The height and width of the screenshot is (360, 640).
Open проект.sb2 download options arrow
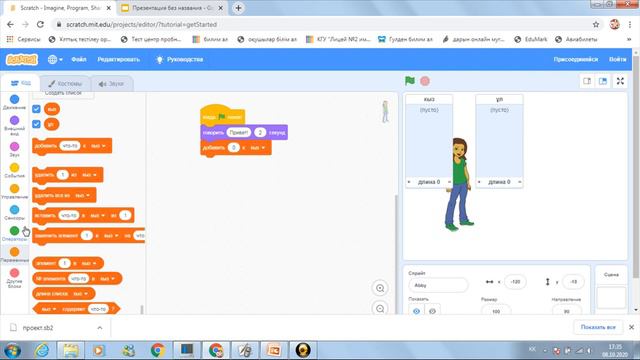click(x=100, y=328)
